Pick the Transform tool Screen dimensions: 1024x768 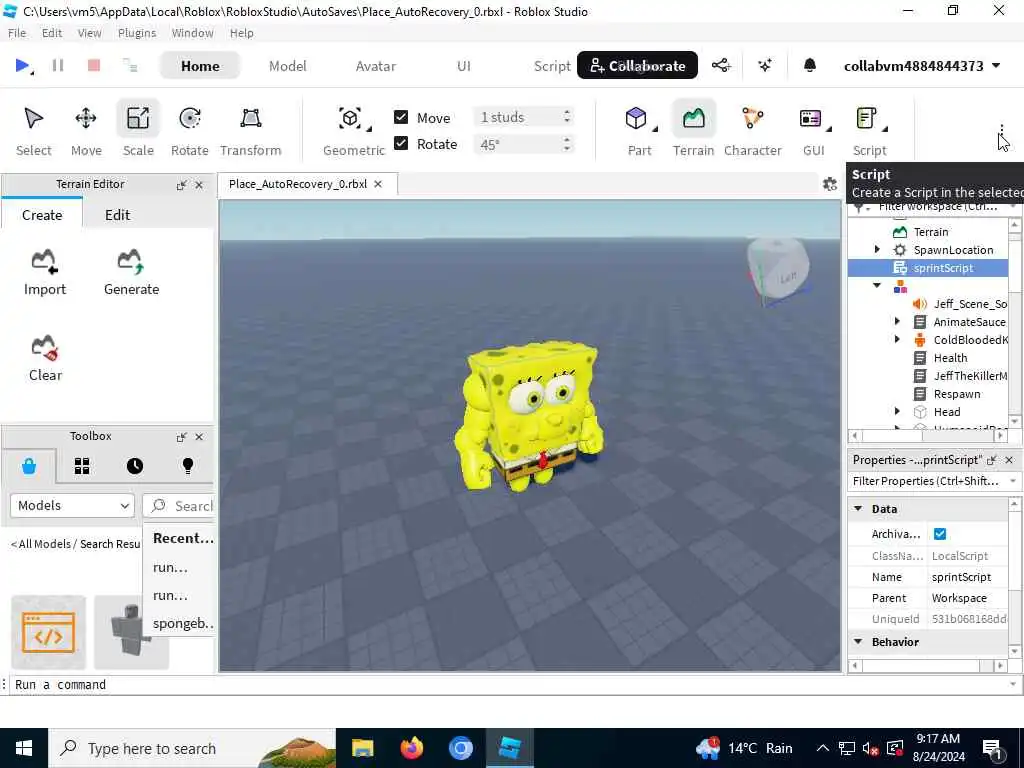pyautogui.click(x=251, y=131)
